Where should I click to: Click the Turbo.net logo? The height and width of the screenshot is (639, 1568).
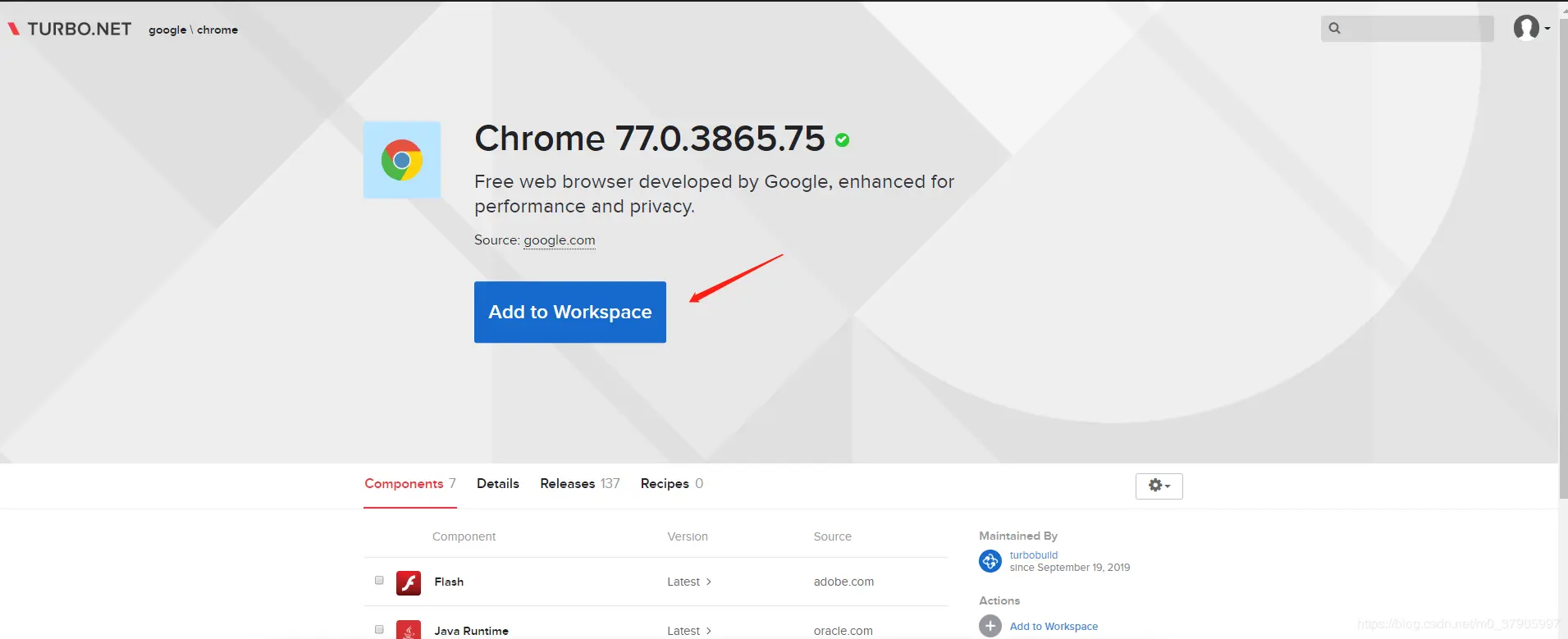click(x=70, y=29)
